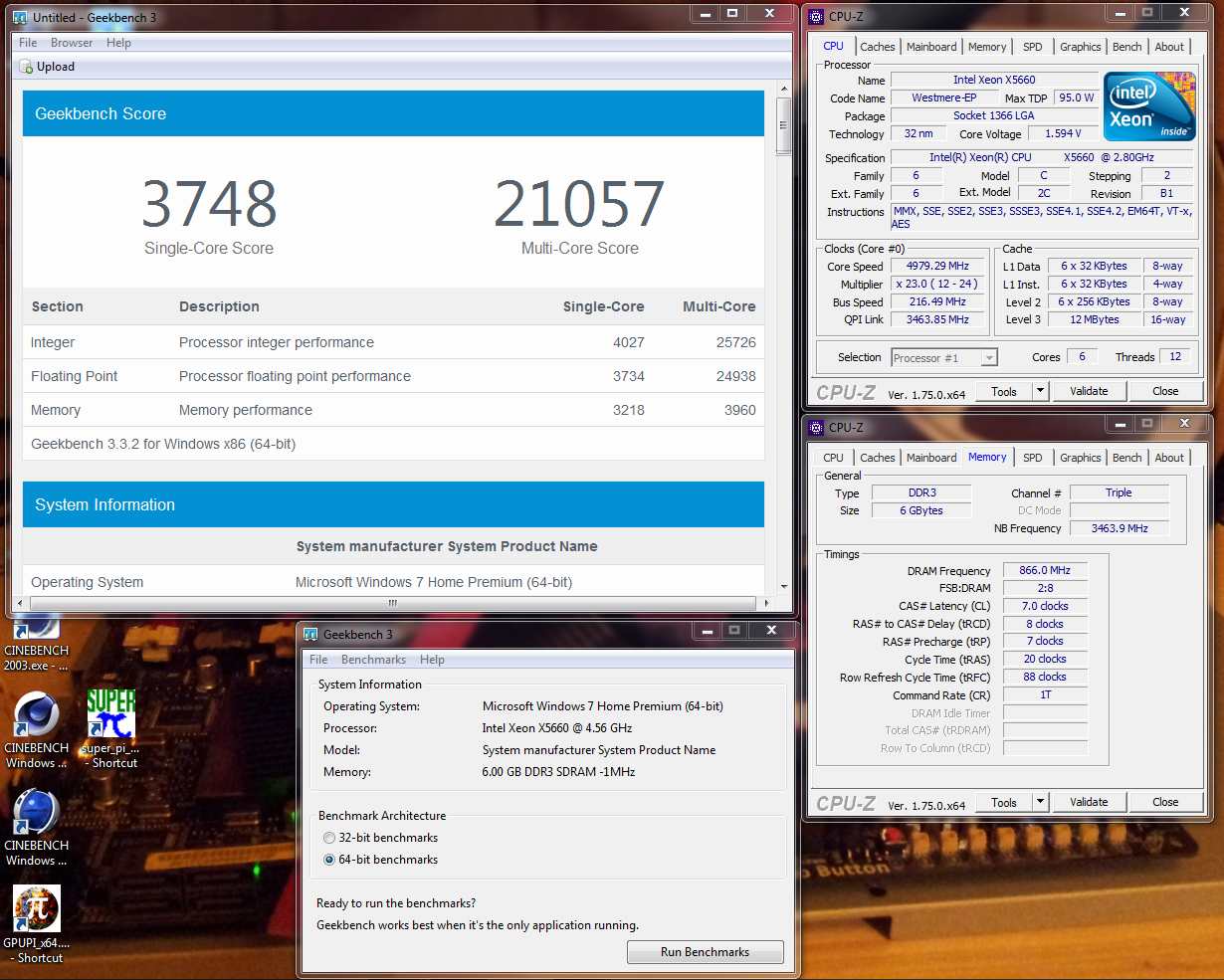Screen dimensions: 1224x980
Task: Click Single-Core Score value 3748
Action: point(209,204)
